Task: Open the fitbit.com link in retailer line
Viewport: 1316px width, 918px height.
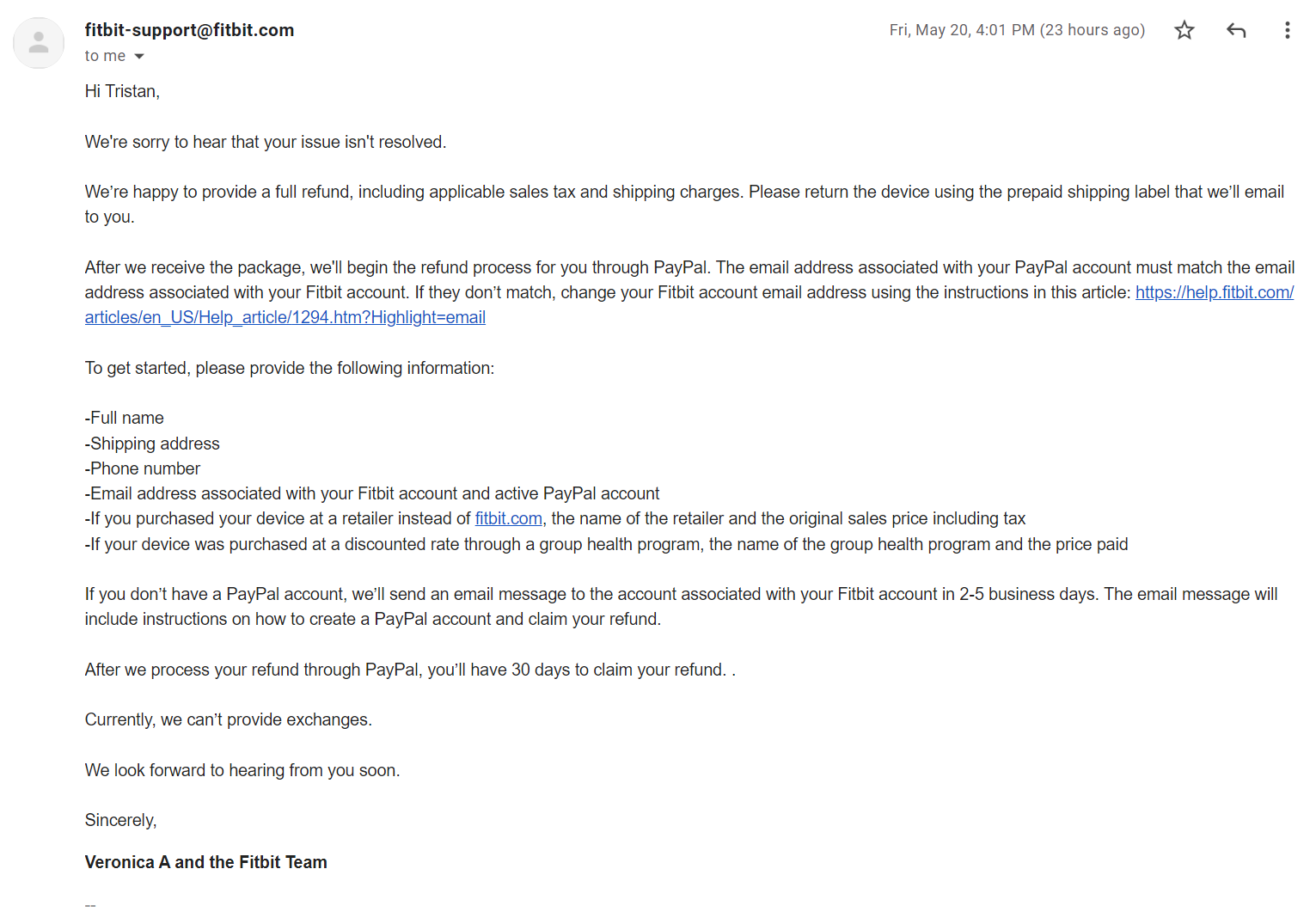Action: 509,518
